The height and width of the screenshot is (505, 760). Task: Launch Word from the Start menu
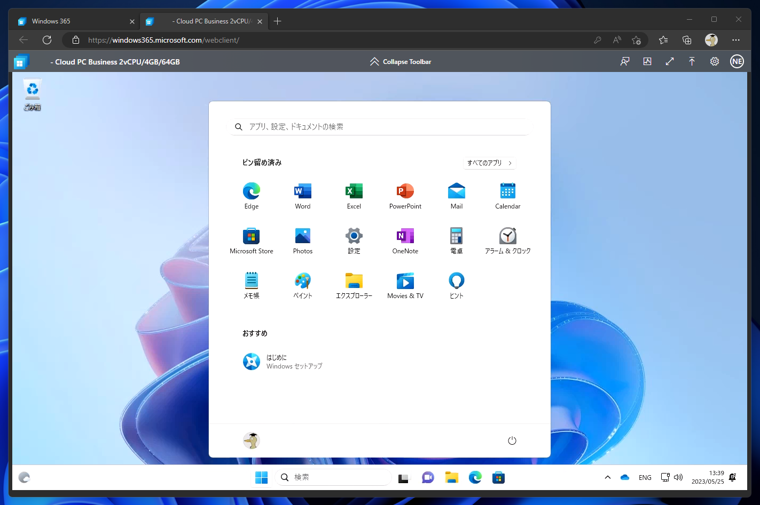tap(302, 195)
